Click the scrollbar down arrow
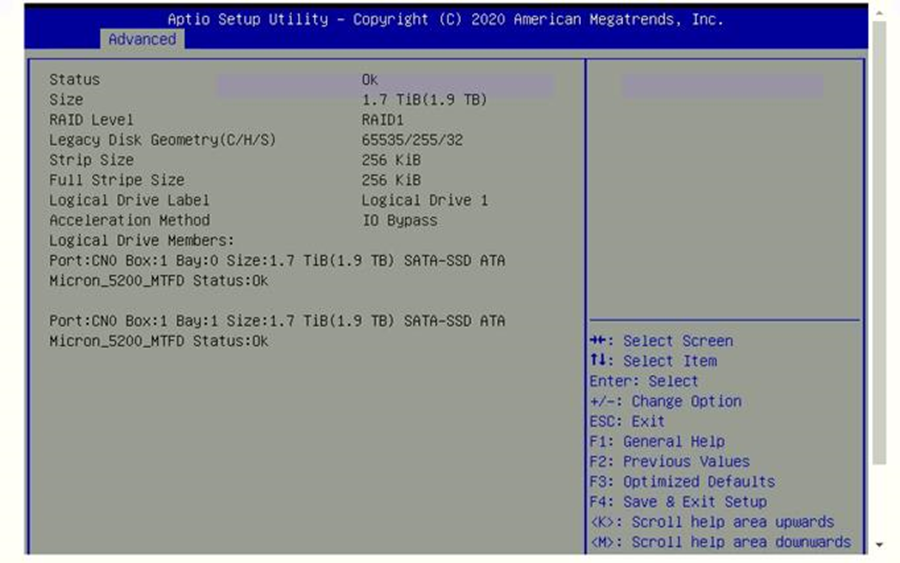The width and height of the screenshot is (900, 563). (x=880, y=545)
